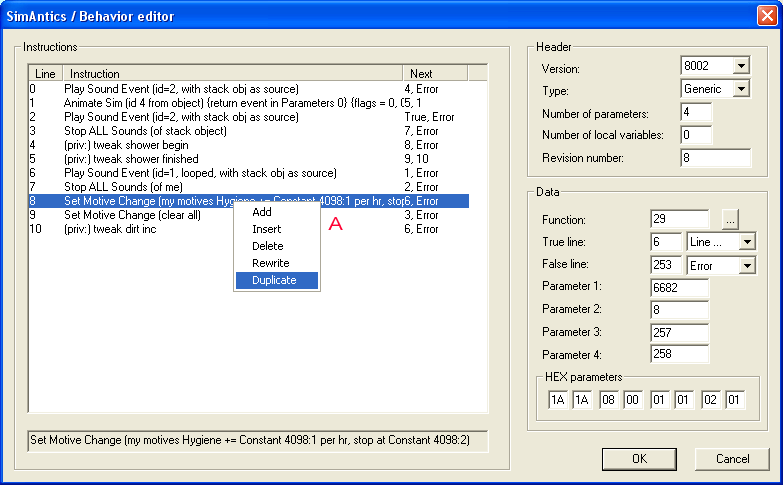Choose Insert from the context menu
Viewport: 783px width, 485px height.
coord(277,229)
